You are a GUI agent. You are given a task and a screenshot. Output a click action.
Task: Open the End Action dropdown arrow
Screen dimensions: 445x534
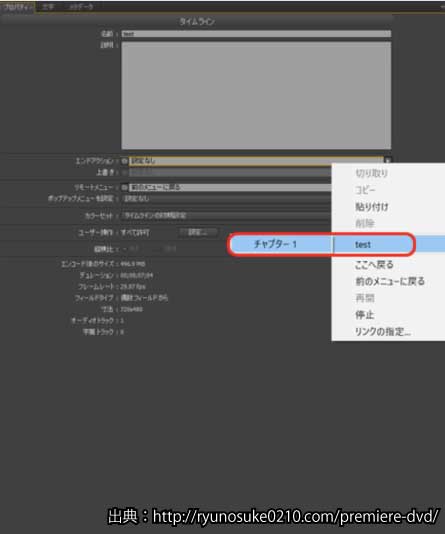click(388, 160)
